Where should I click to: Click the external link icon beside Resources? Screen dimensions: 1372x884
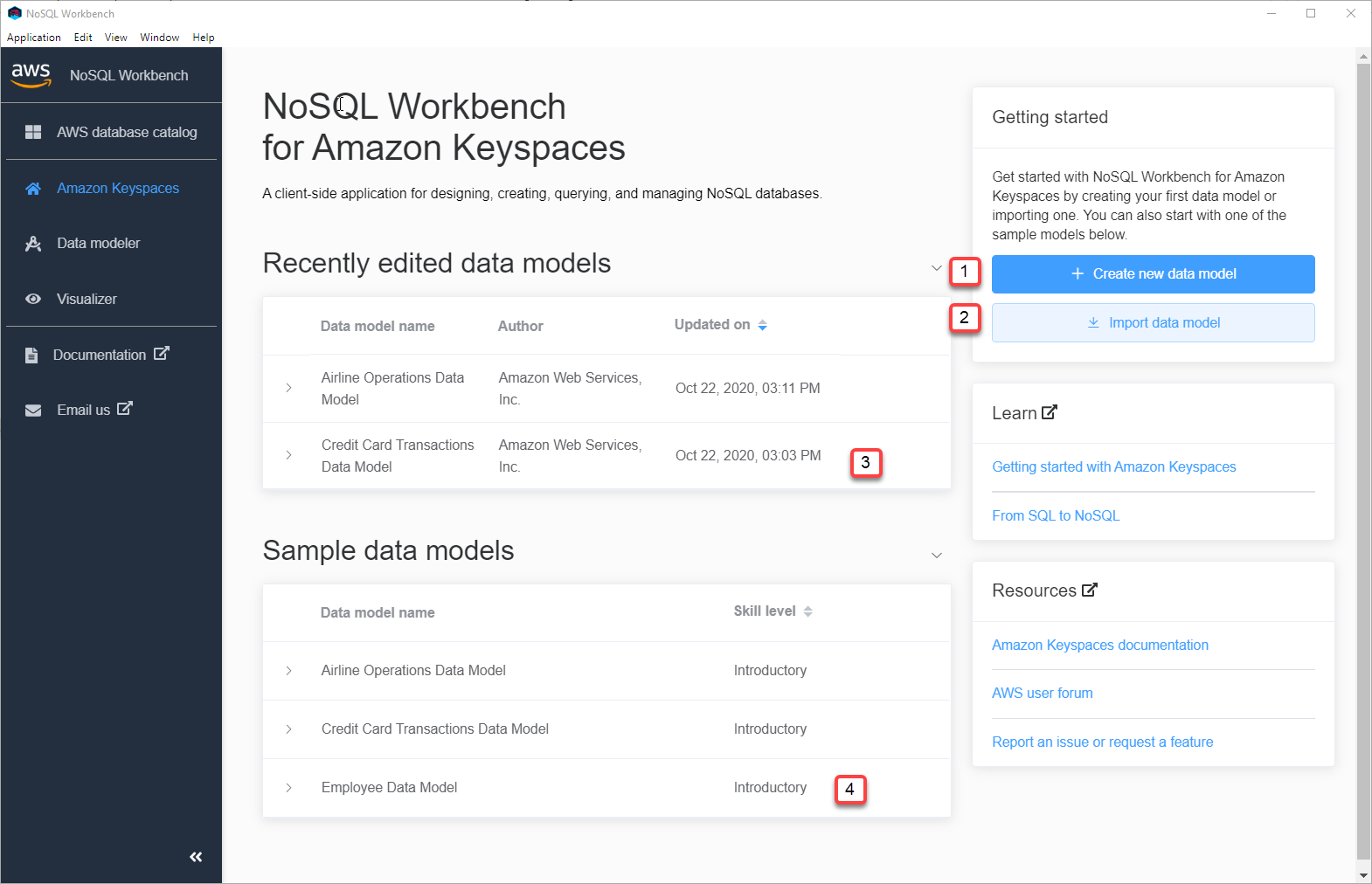pos(1089,590)
